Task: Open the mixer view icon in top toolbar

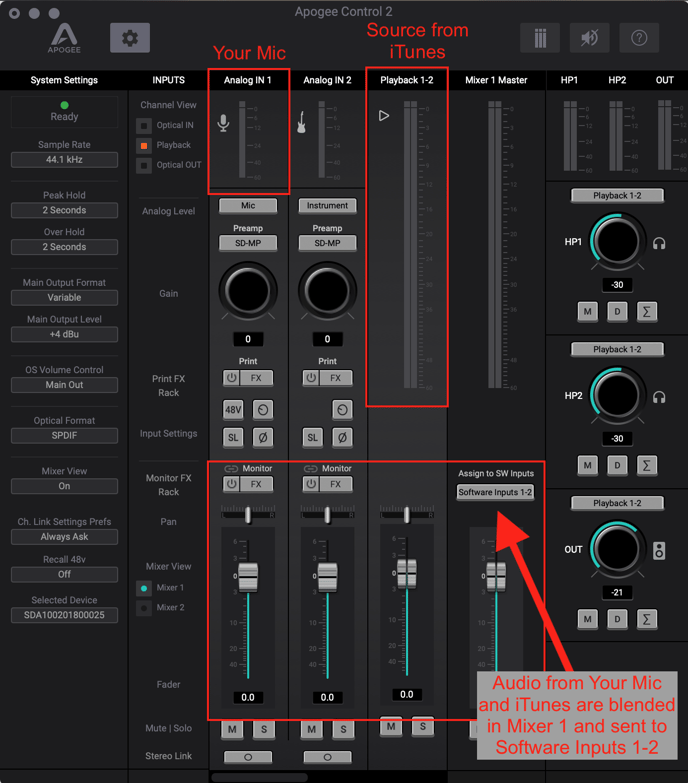Action: point(540,38)
